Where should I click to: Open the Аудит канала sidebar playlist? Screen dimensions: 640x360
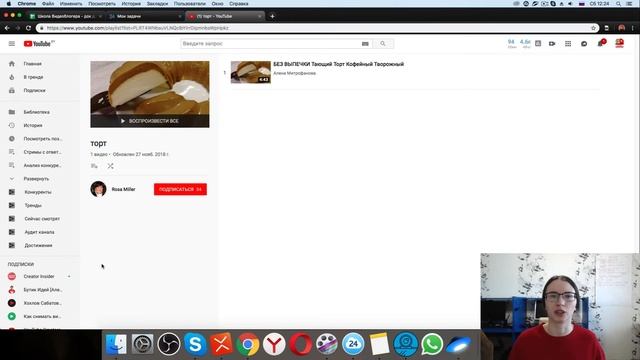(40, 232)
